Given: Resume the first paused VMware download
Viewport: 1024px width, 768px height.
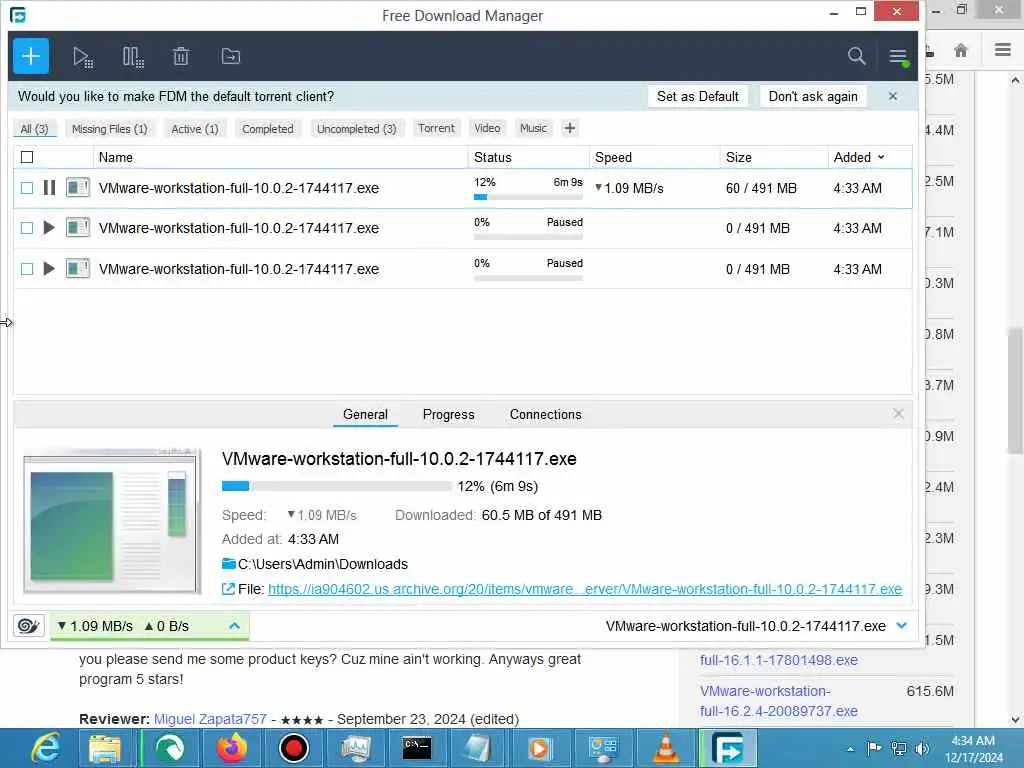Looking at the screenshot, I should 48,228.
